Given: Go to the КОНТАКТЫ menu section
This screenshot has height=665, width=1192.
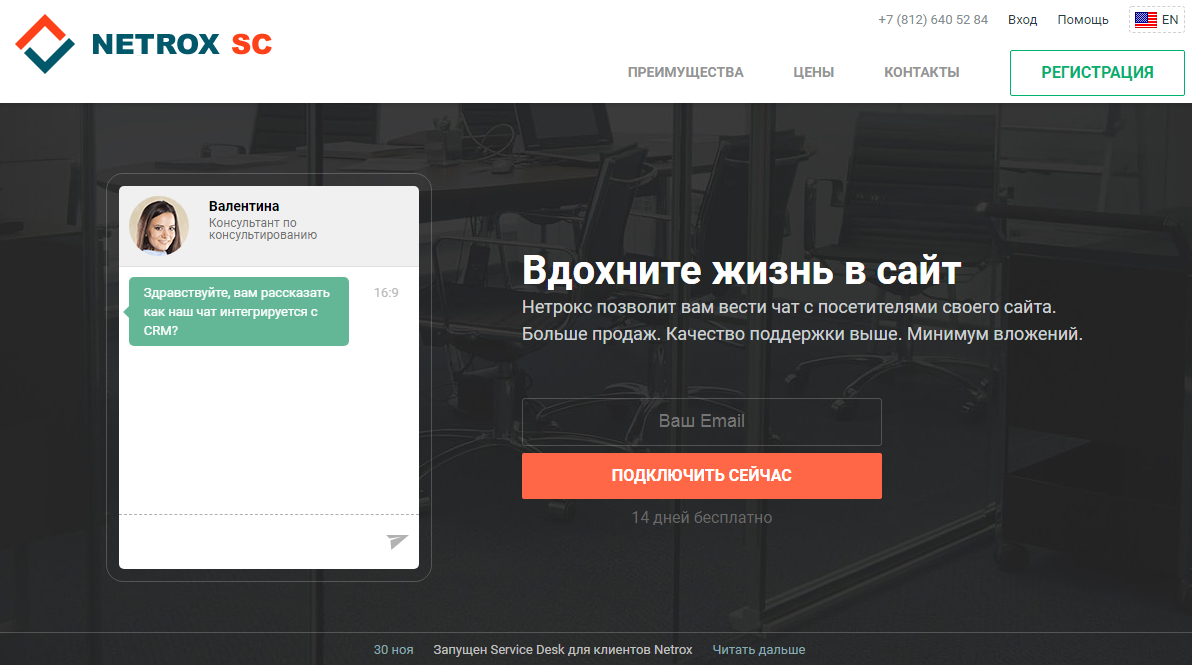Looking at the screenshot, I should pos(921,72).
